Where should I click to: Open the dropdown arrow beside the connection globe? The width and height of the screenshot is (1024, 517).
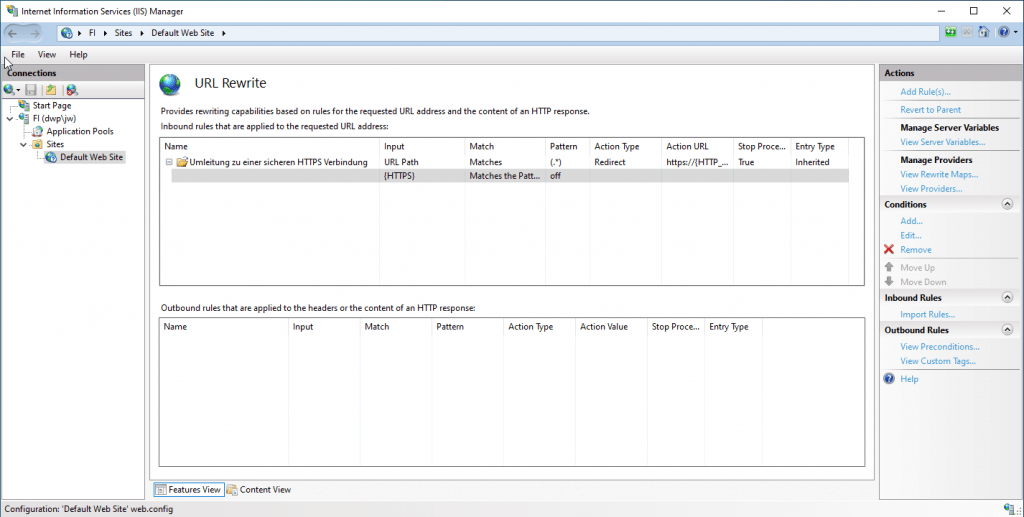pos(18,90)
